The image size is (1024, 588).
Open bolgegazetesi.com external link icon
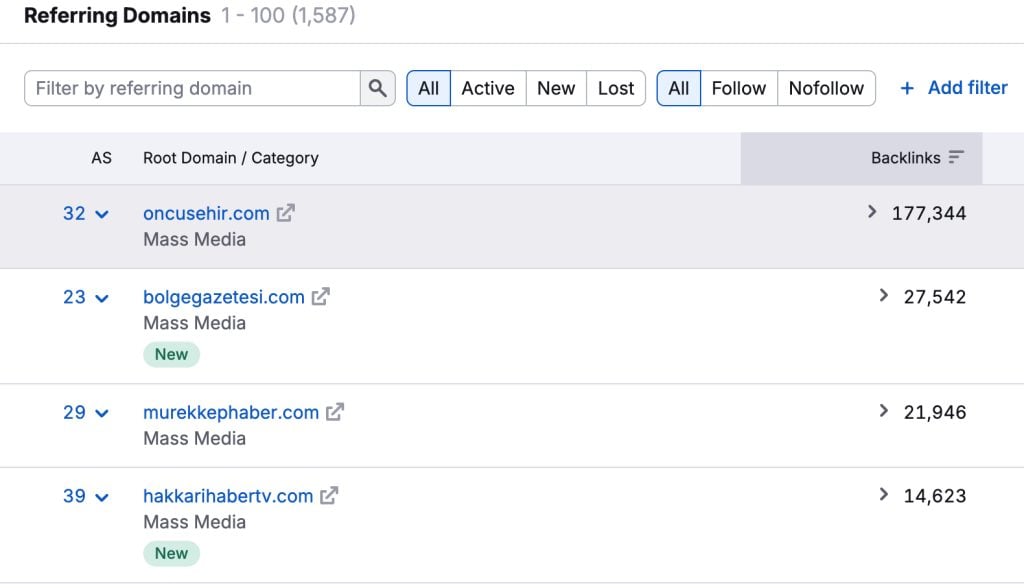(x=321, y=297)
